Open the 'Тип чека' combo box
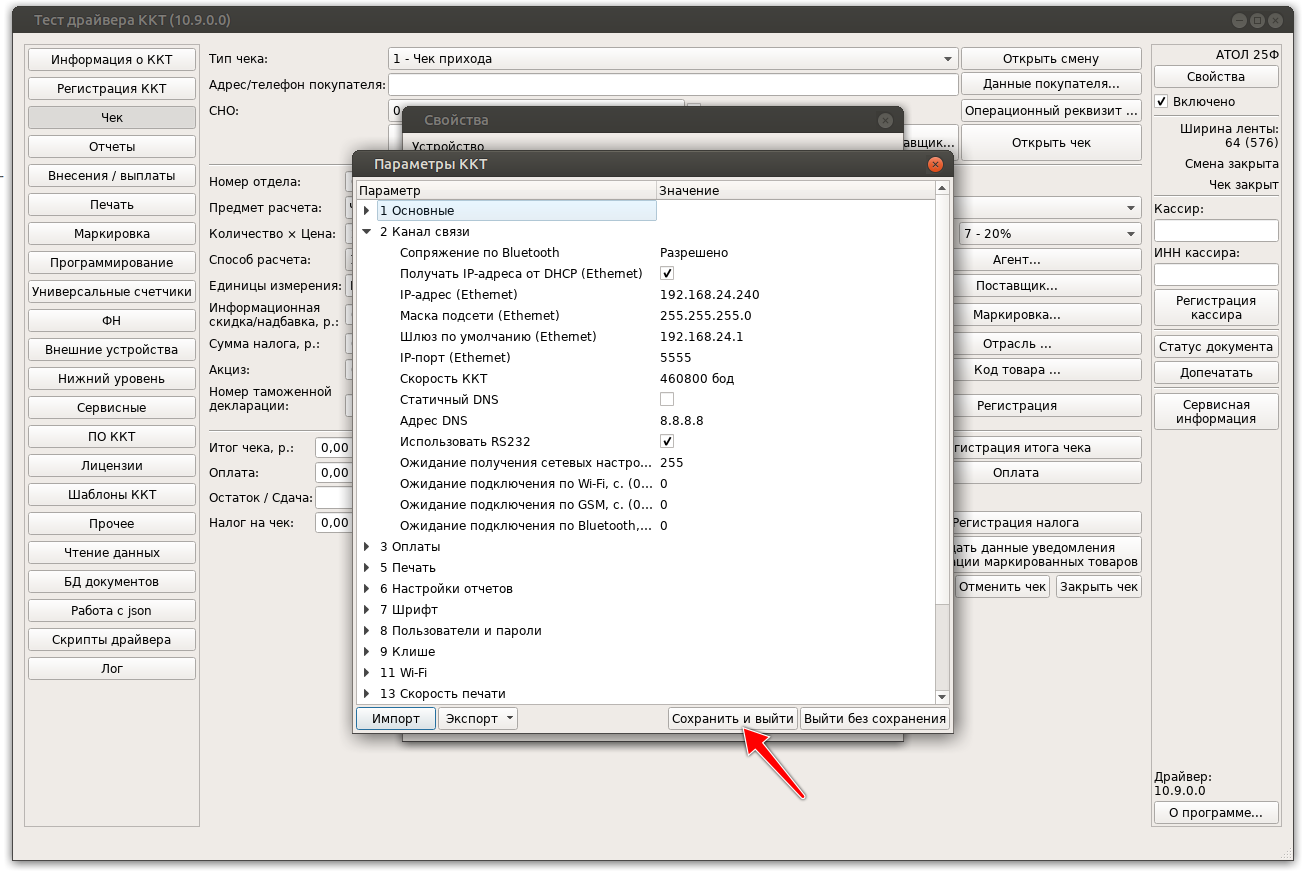The height and width of the screenshot is (871, 1302). [673, 59]
